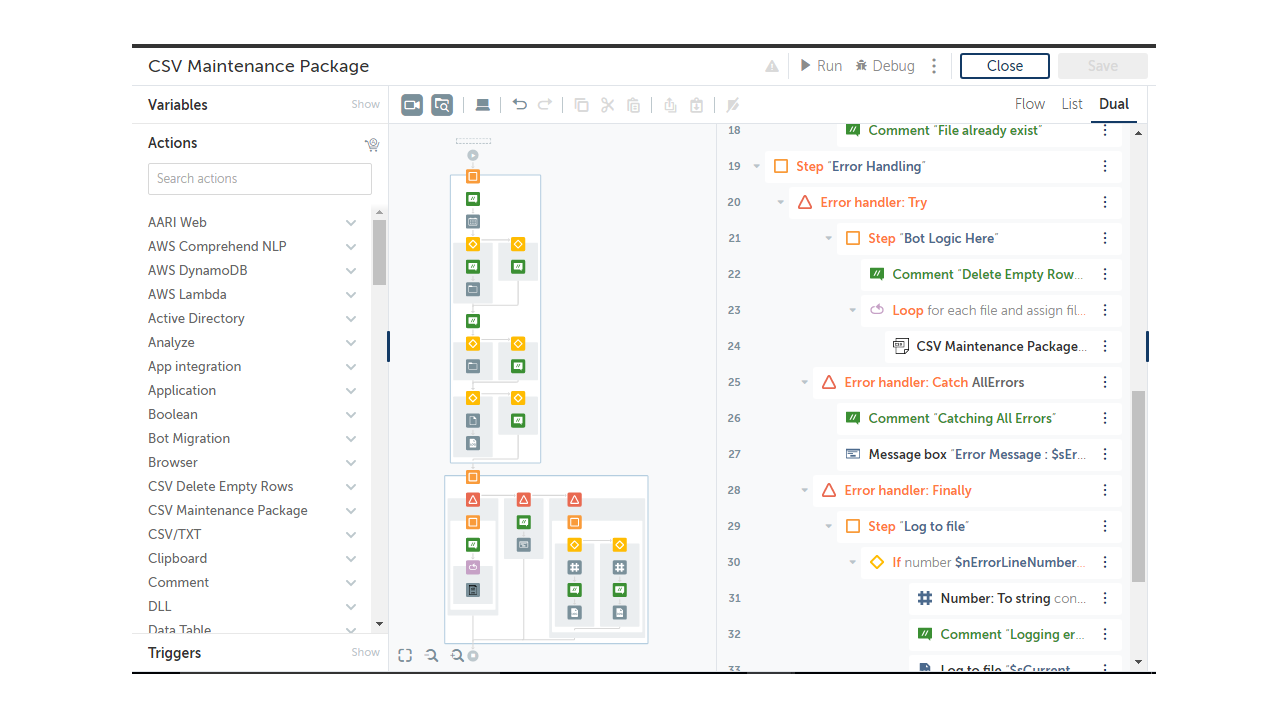Image resolution: width=1280 pixels, height=720 pixels.
Task: Run the bot with the Run button
Action: coord(821,66)
